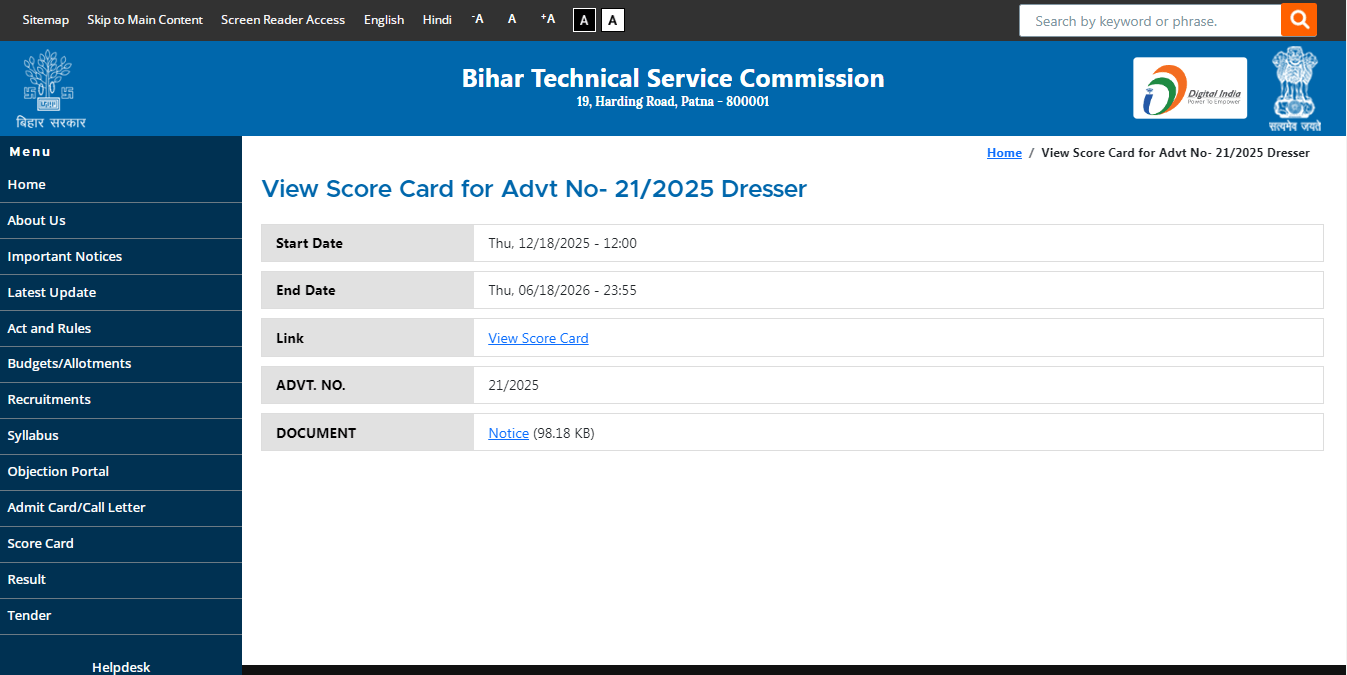Increase text size using the +A control
This screenshot has width=1347, height=675.
pos(547,19)
